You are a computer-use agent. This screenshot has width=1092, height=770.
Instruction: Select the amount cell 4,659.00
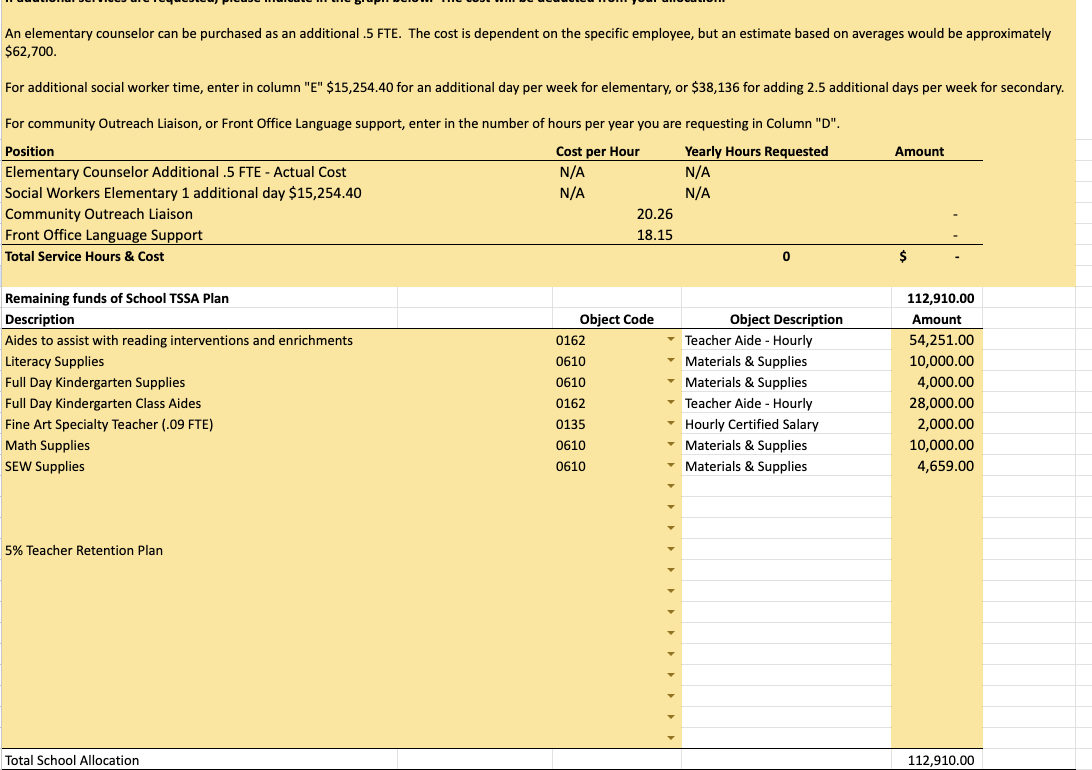[937, 465]
